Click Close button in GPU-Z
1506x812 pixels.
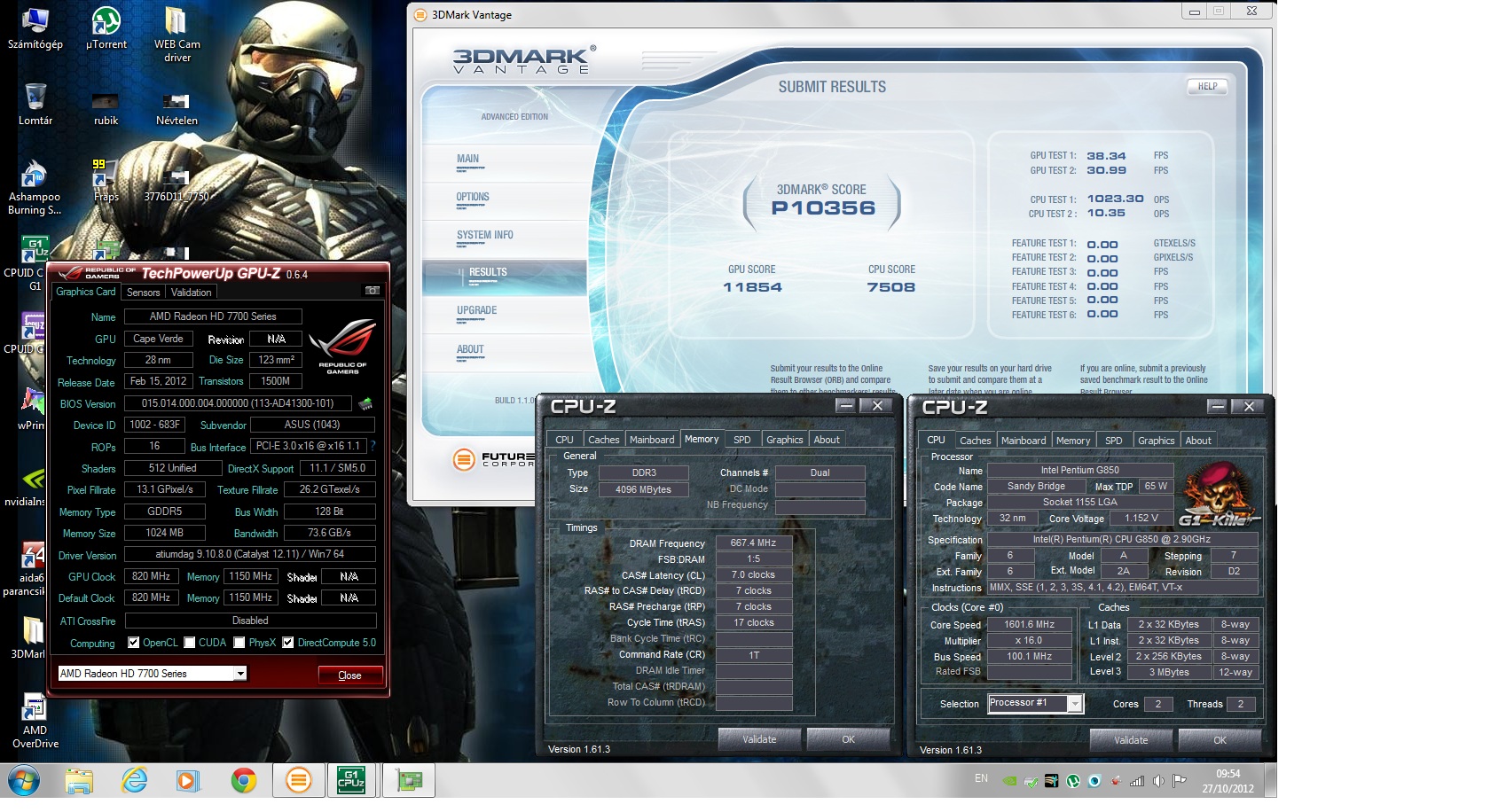[349, 675]
